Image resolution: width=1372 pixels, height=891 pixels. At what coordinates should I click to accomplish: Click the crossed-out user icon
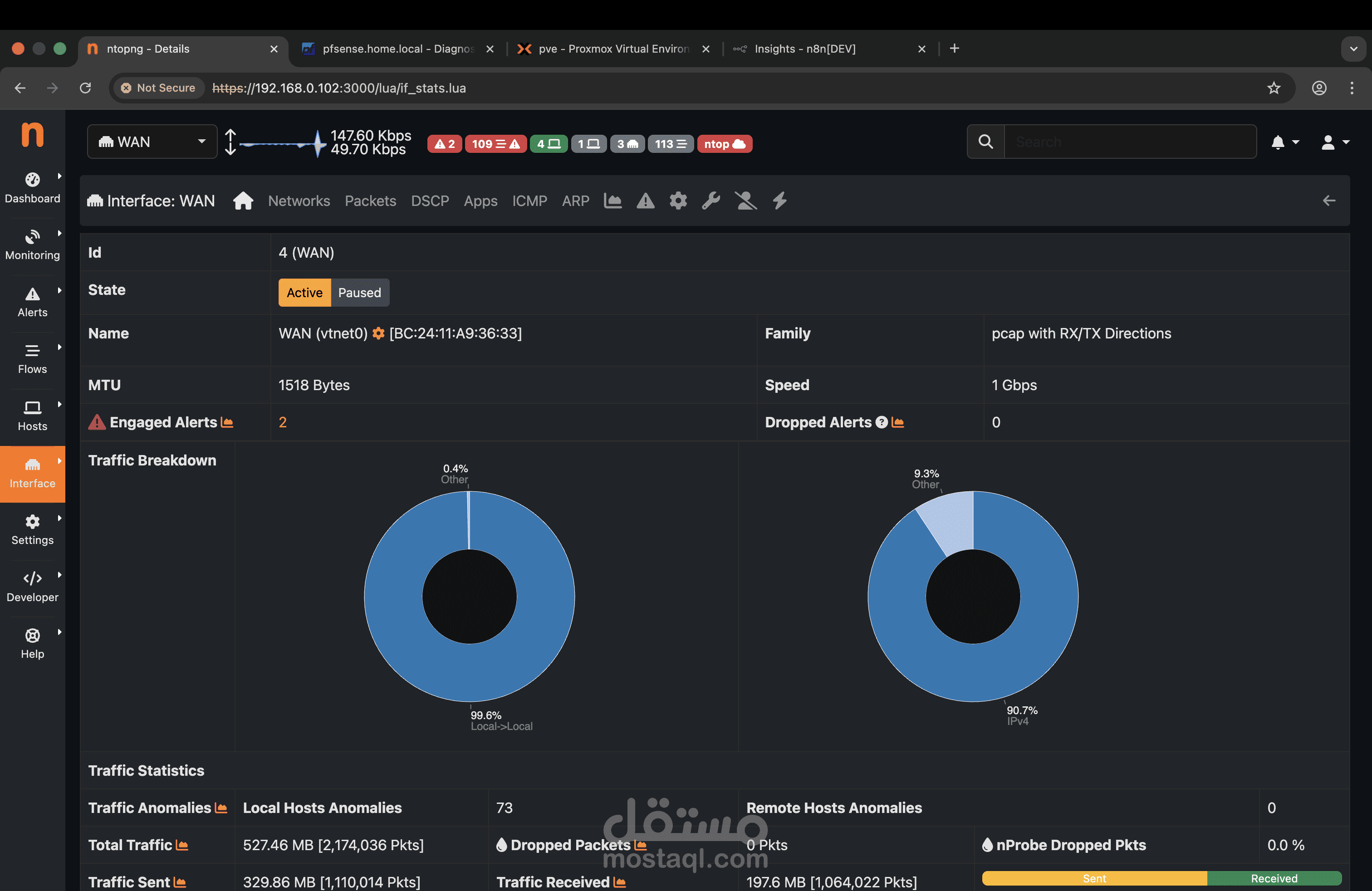[x=745, y=201]
